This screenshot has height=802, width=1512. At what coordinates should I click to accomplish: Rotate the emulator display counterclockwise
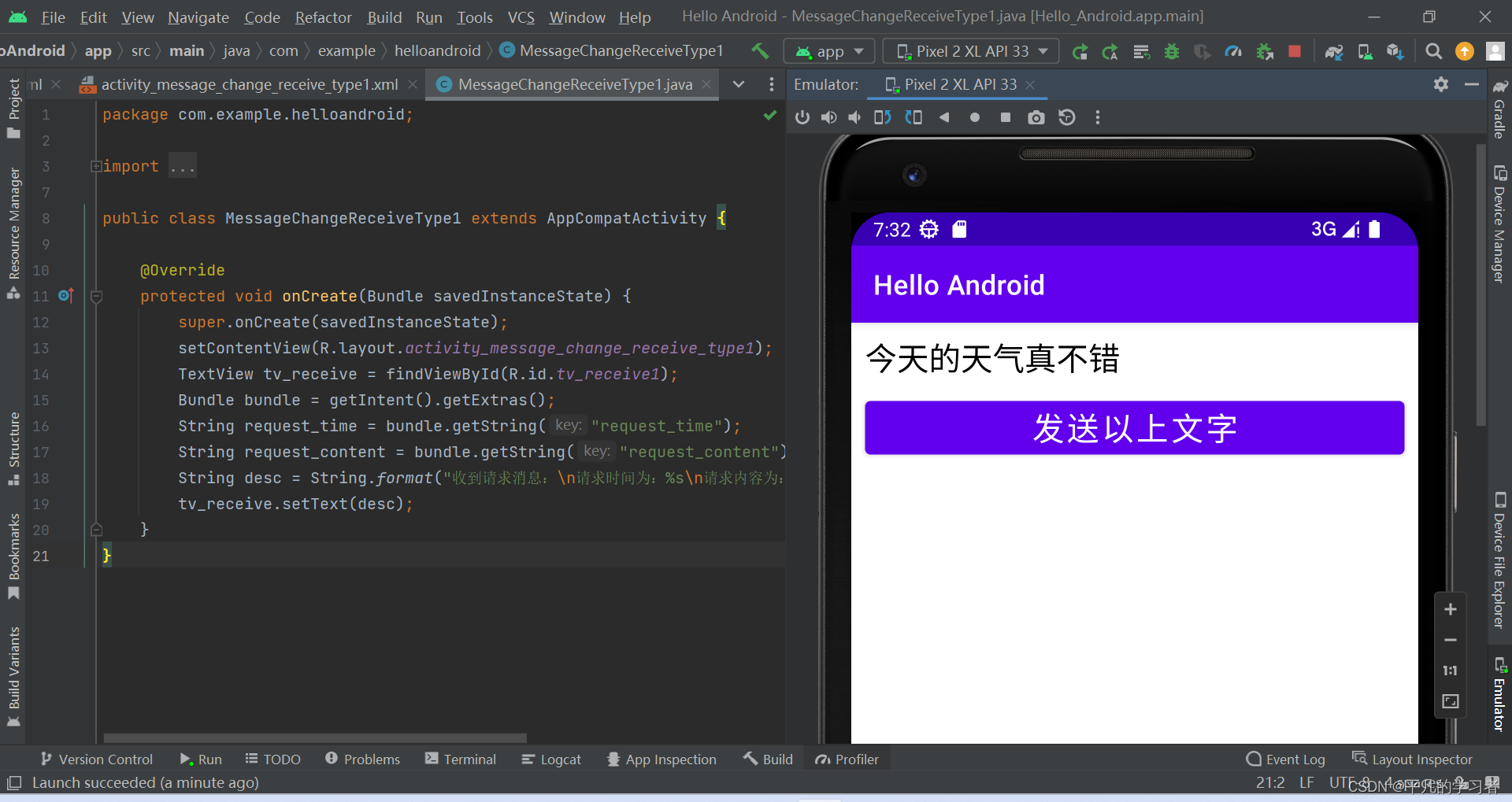point(882,116)
